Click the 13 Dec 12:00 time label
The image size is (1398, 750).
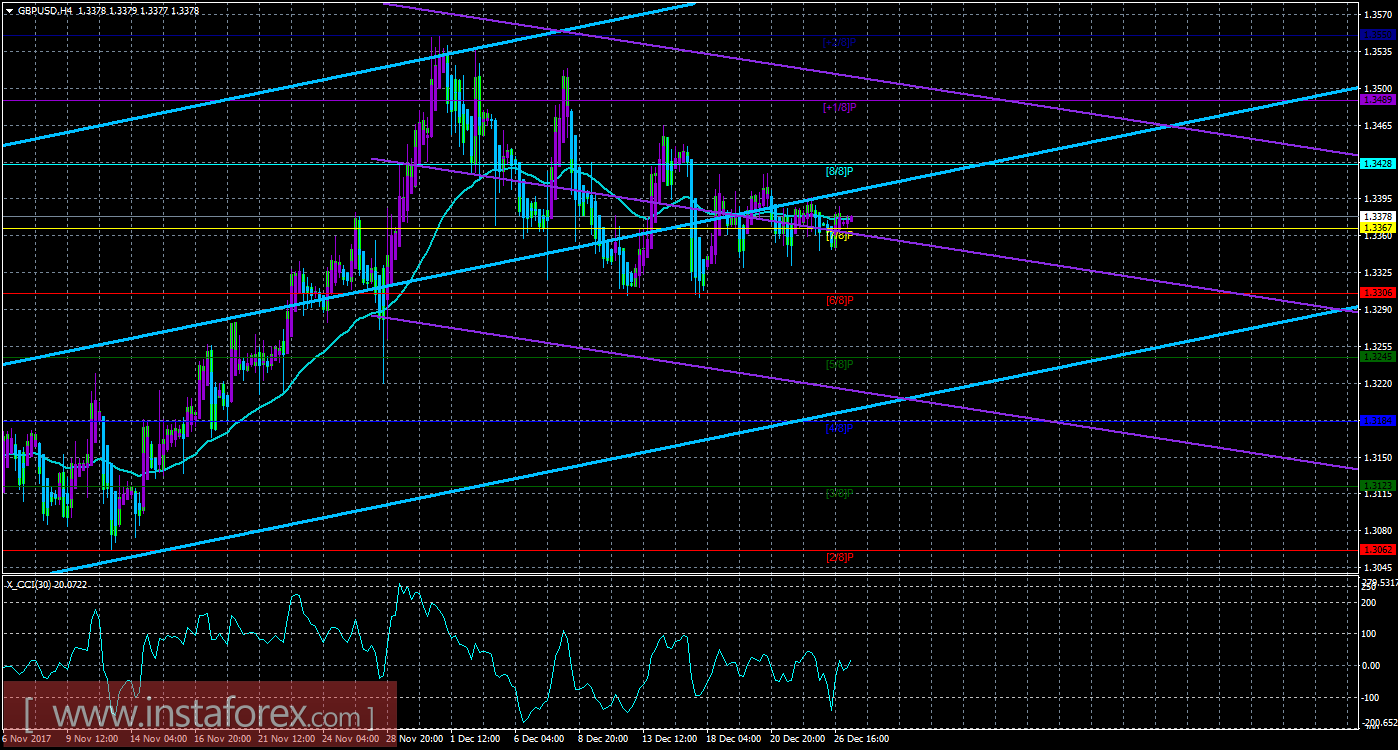coord(669,739)
